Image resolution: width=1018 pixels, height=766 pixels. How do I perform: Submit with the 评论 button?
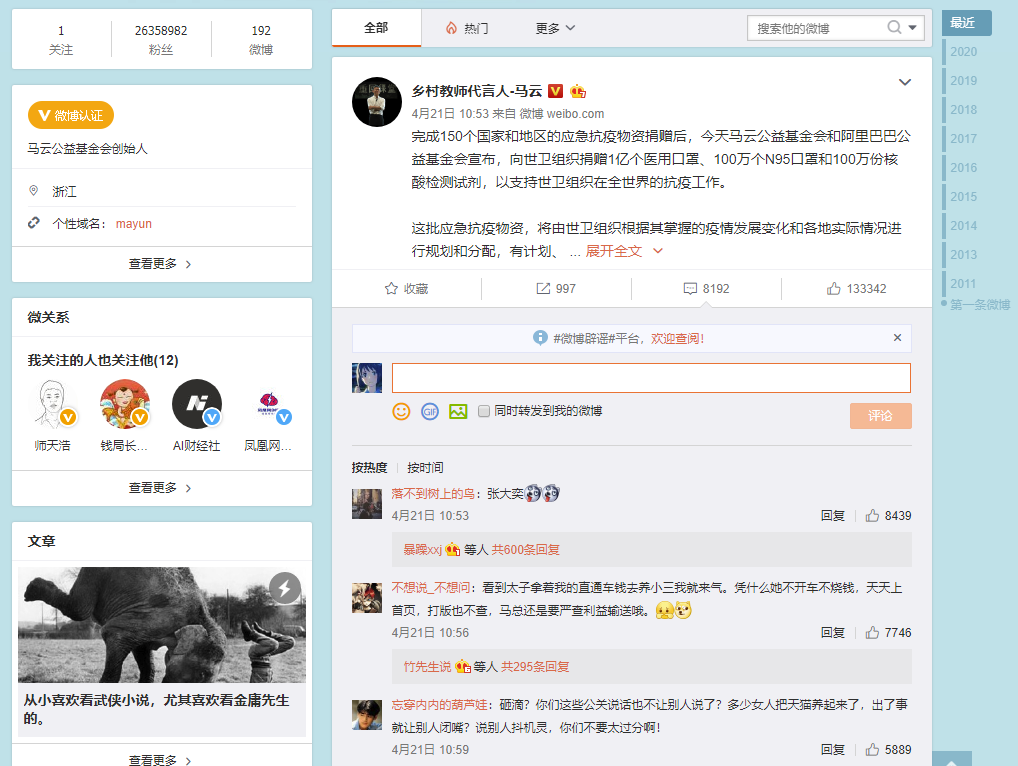pyautogui.click(x=880, y=416)
